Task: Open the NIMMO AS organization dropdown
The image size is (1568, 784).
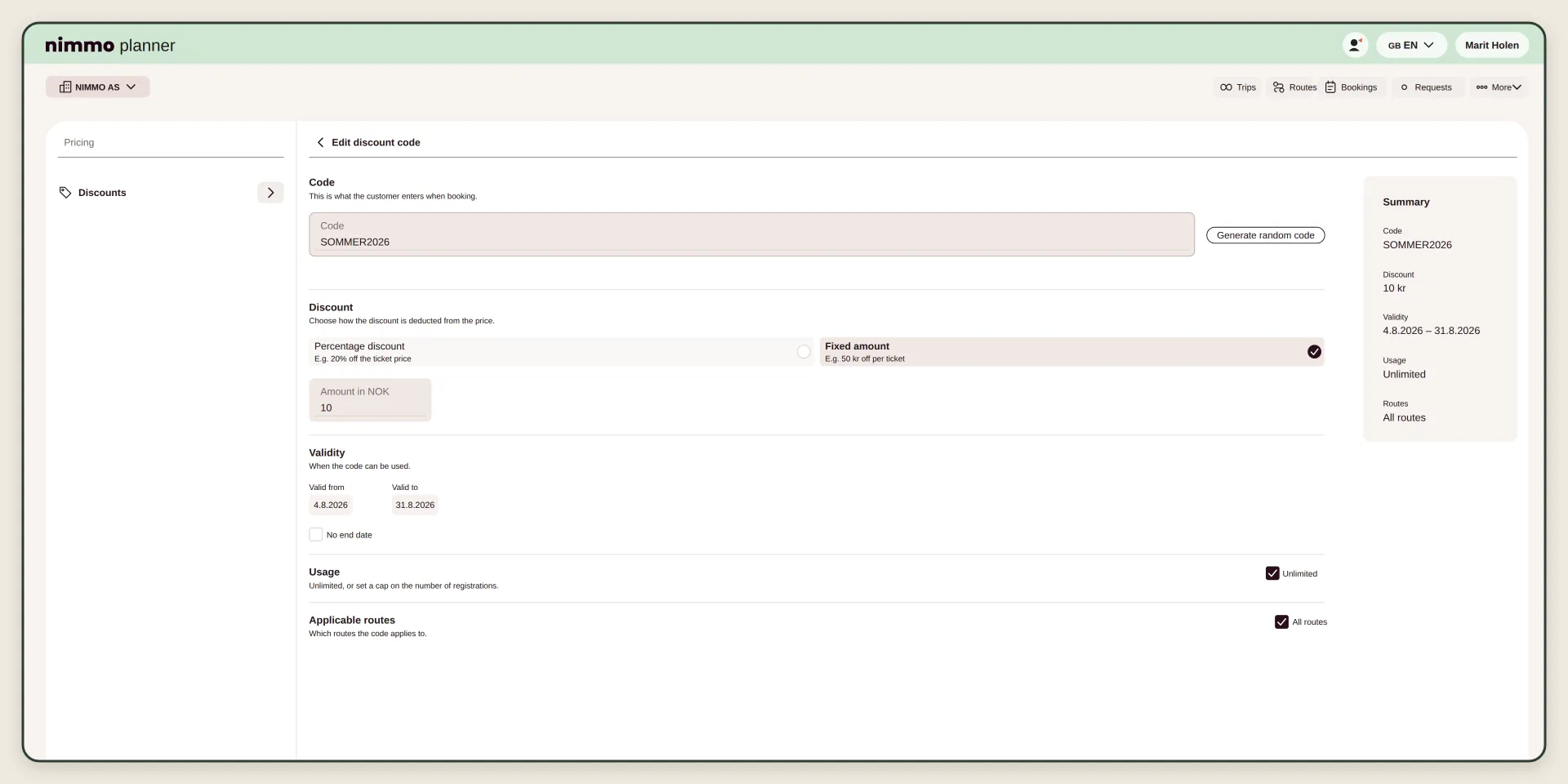Action: coord(98,87)
